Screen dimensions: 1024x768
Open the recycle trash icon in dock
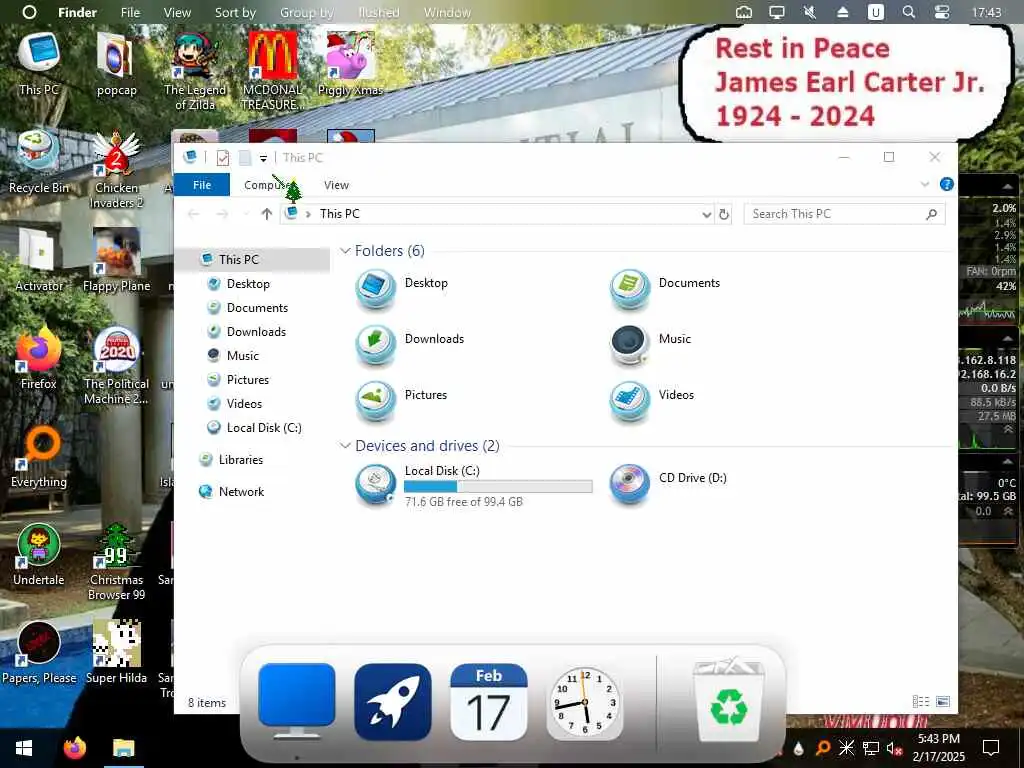(728, 700)
